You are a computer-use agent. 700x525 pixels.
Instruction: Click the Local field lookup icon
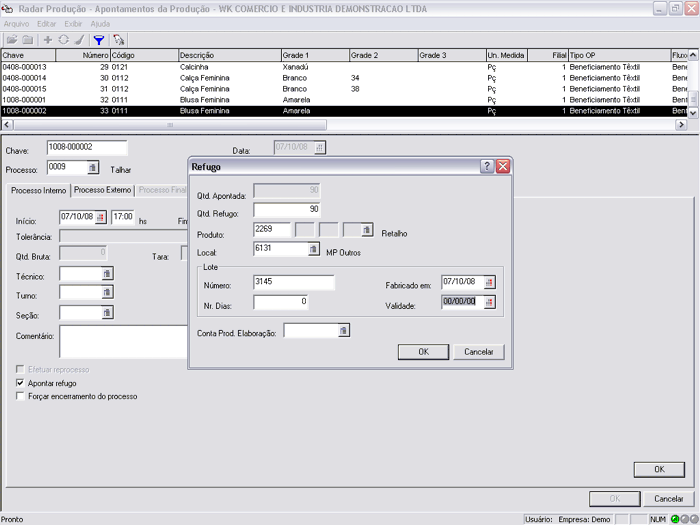pyautogui.click(x=314, y=249)
